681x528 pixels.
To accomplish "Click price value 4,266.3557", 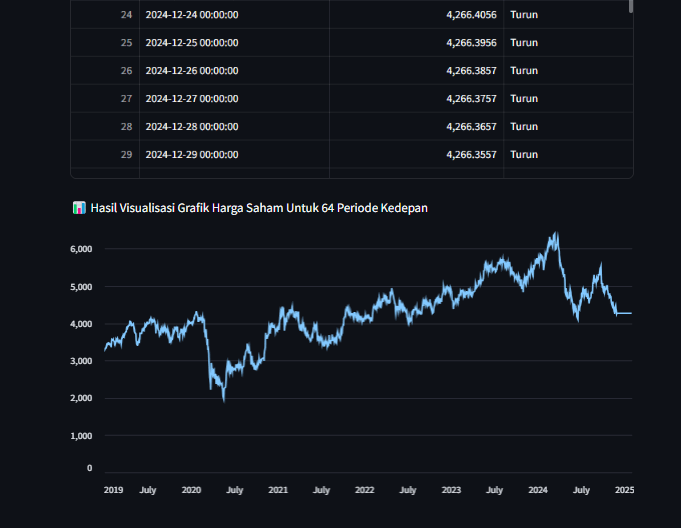I will pos(471,155).
